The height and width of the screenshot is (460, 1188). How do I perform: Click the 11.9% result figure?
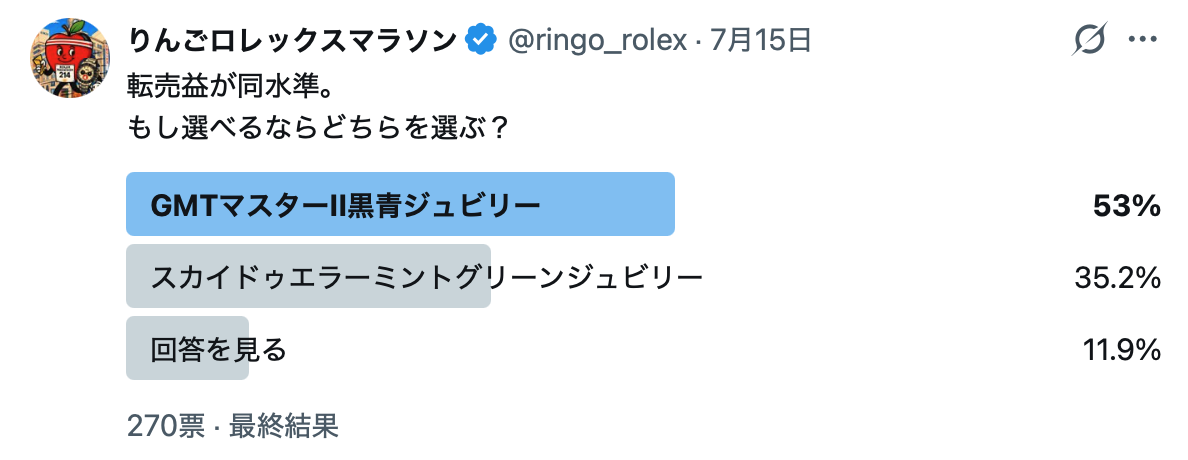(1121, 349)
